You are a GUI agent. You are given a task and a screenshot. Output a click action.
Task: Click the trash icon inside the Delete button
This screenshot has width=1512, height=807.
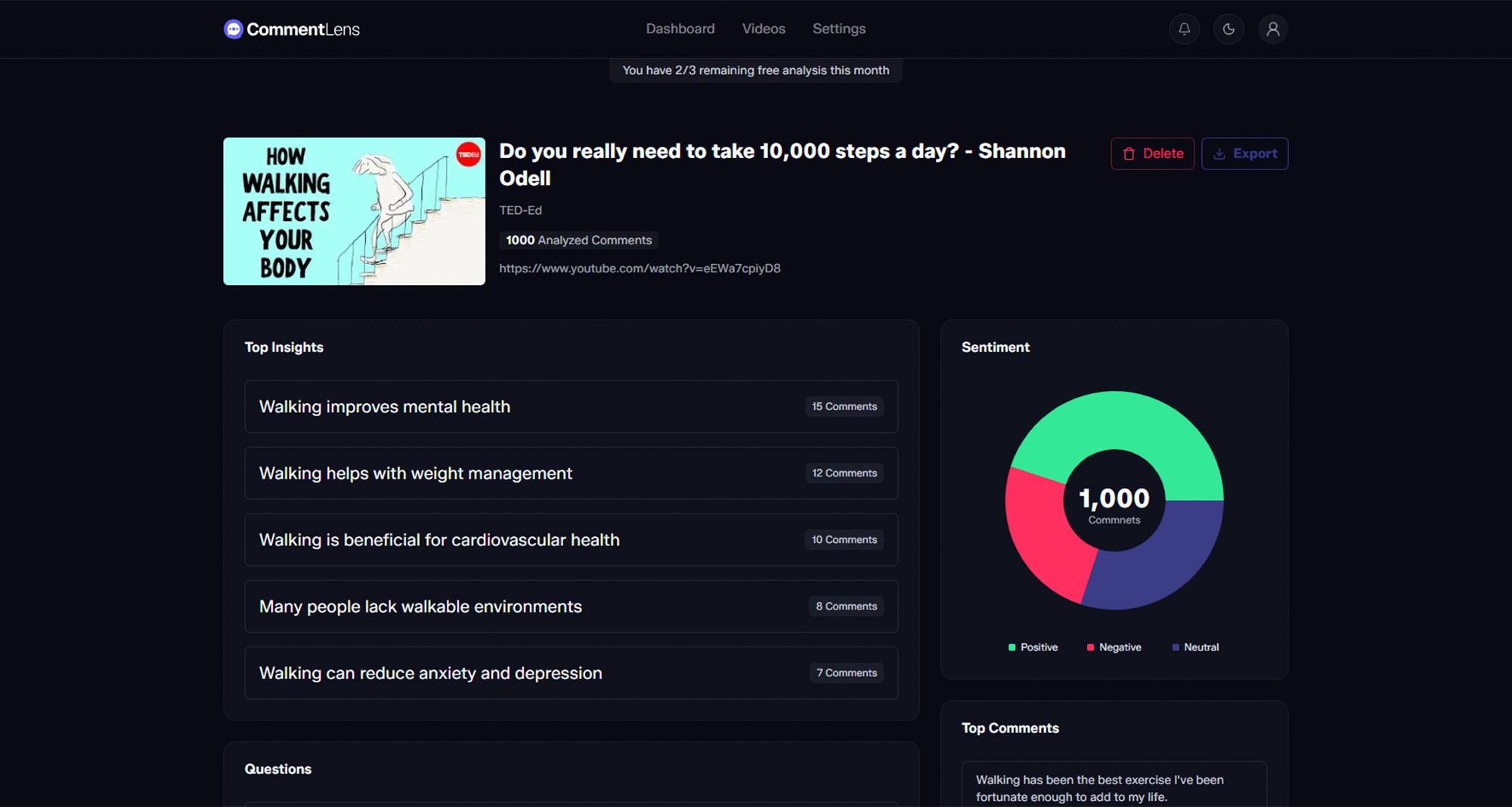[1129, 154]
